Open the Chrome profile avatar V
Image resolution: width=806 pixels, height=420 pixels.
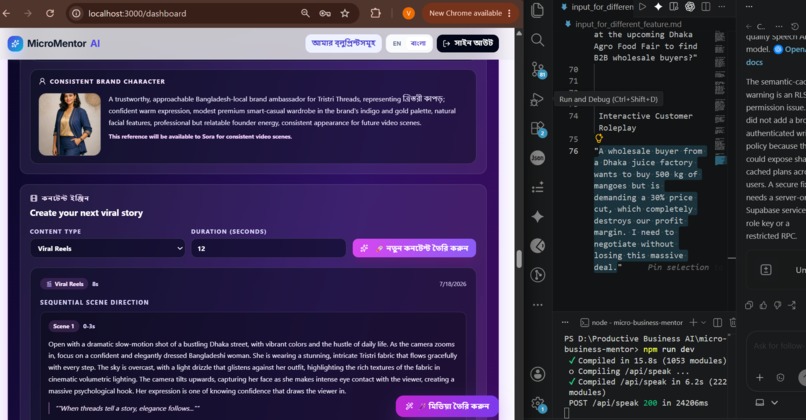[409, 13]
